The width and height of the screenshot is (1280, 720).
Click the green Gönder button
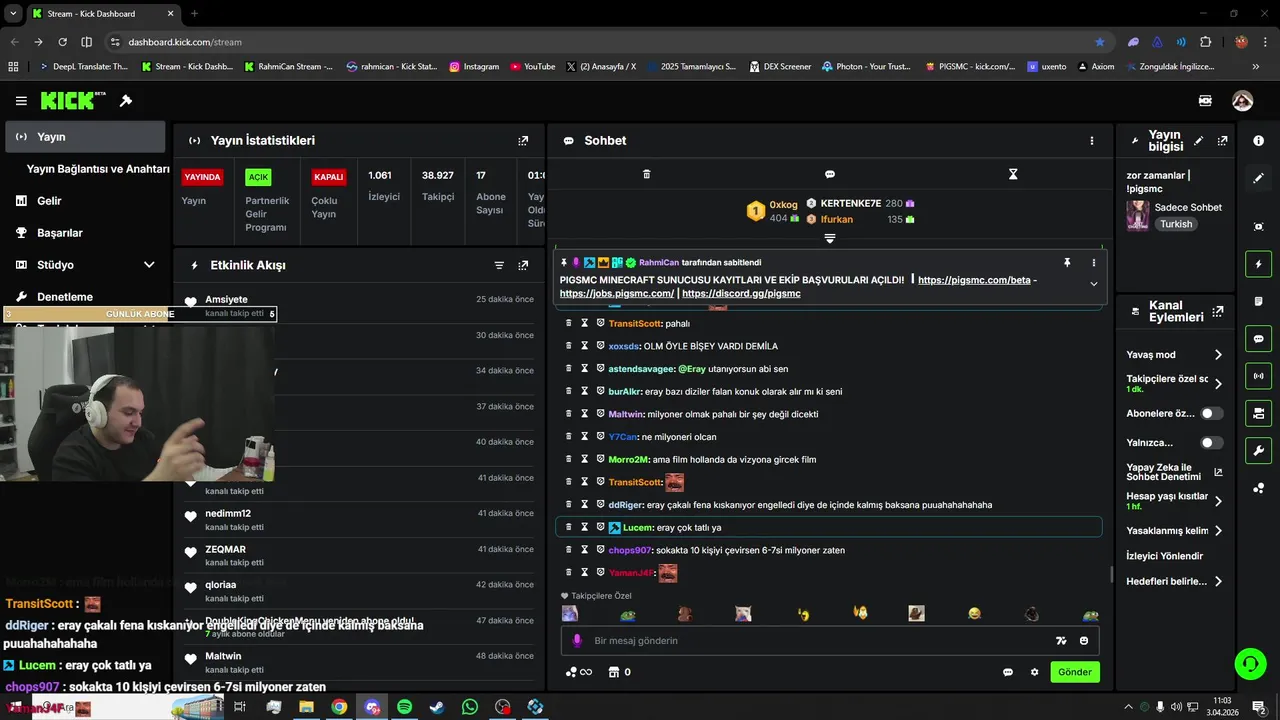click(x=1075, y=672)
